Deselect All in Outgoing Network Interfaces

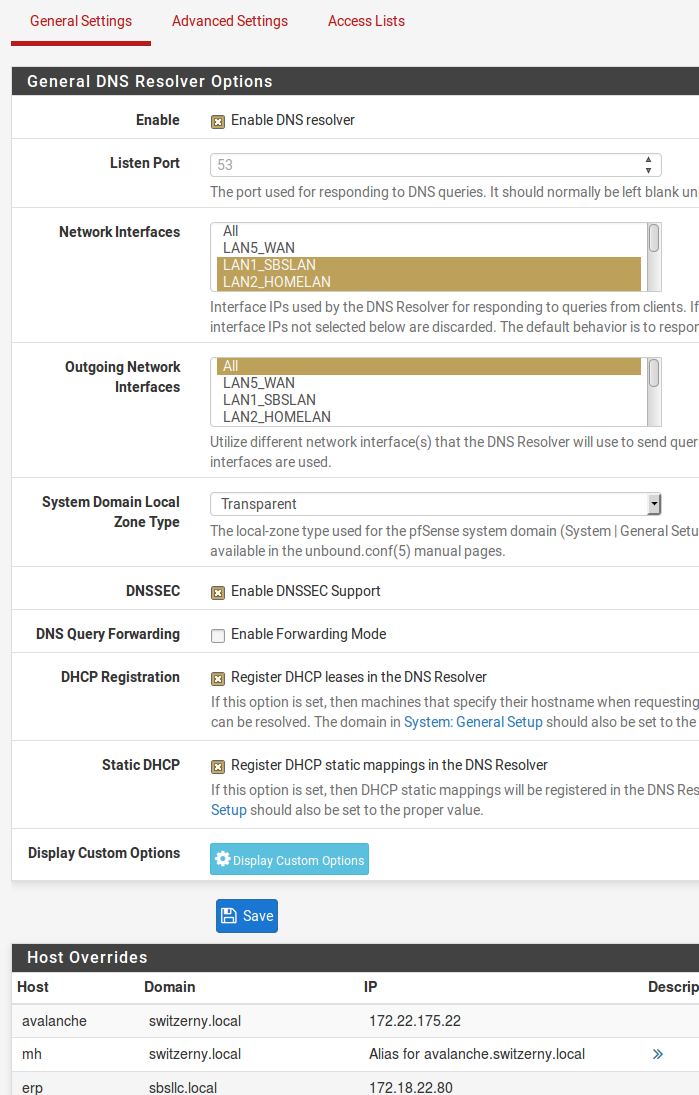point(300,365)
